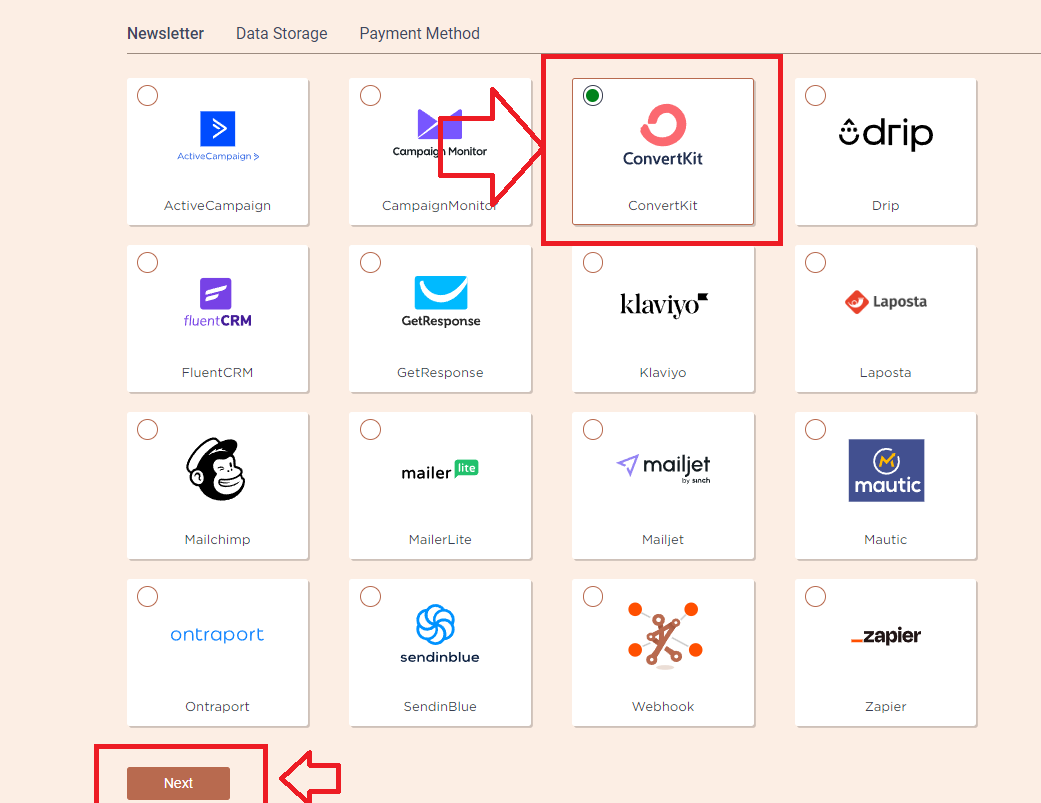Pick the MailerLite radio button
Image resolution: width=1041 pixels, height=803 pixels.
point(370,429)
